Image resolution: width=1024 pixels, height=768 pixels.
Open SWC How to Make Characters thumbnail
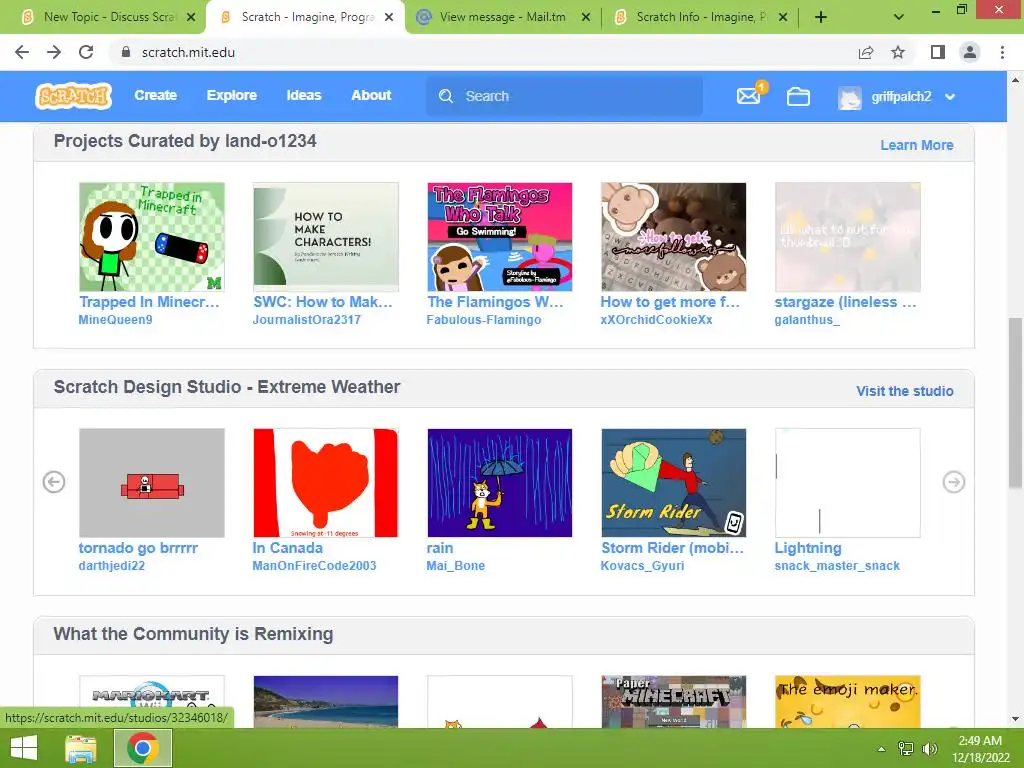326,237
